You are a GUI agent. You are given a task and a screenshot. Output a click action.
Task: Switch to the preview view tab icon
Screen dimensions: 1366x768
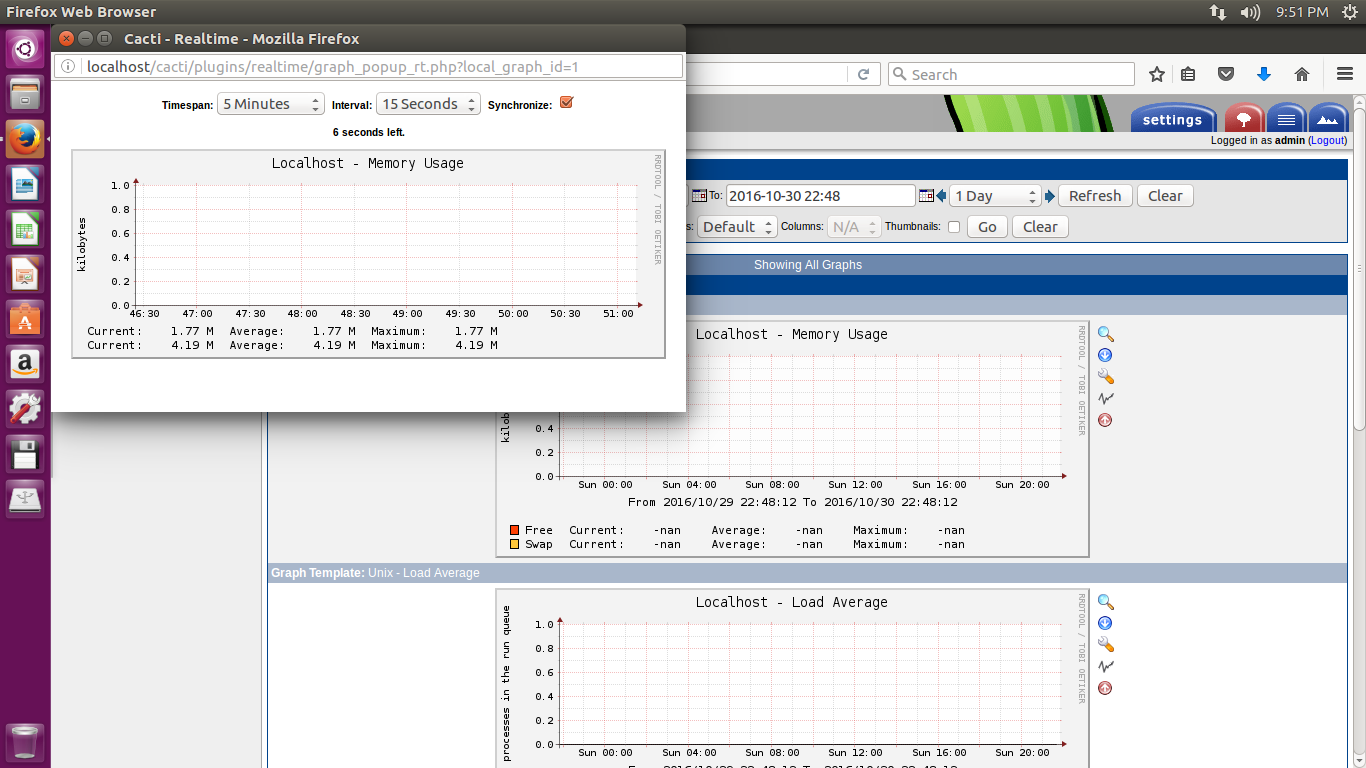pyautogui.click(x=1328, y=118)
